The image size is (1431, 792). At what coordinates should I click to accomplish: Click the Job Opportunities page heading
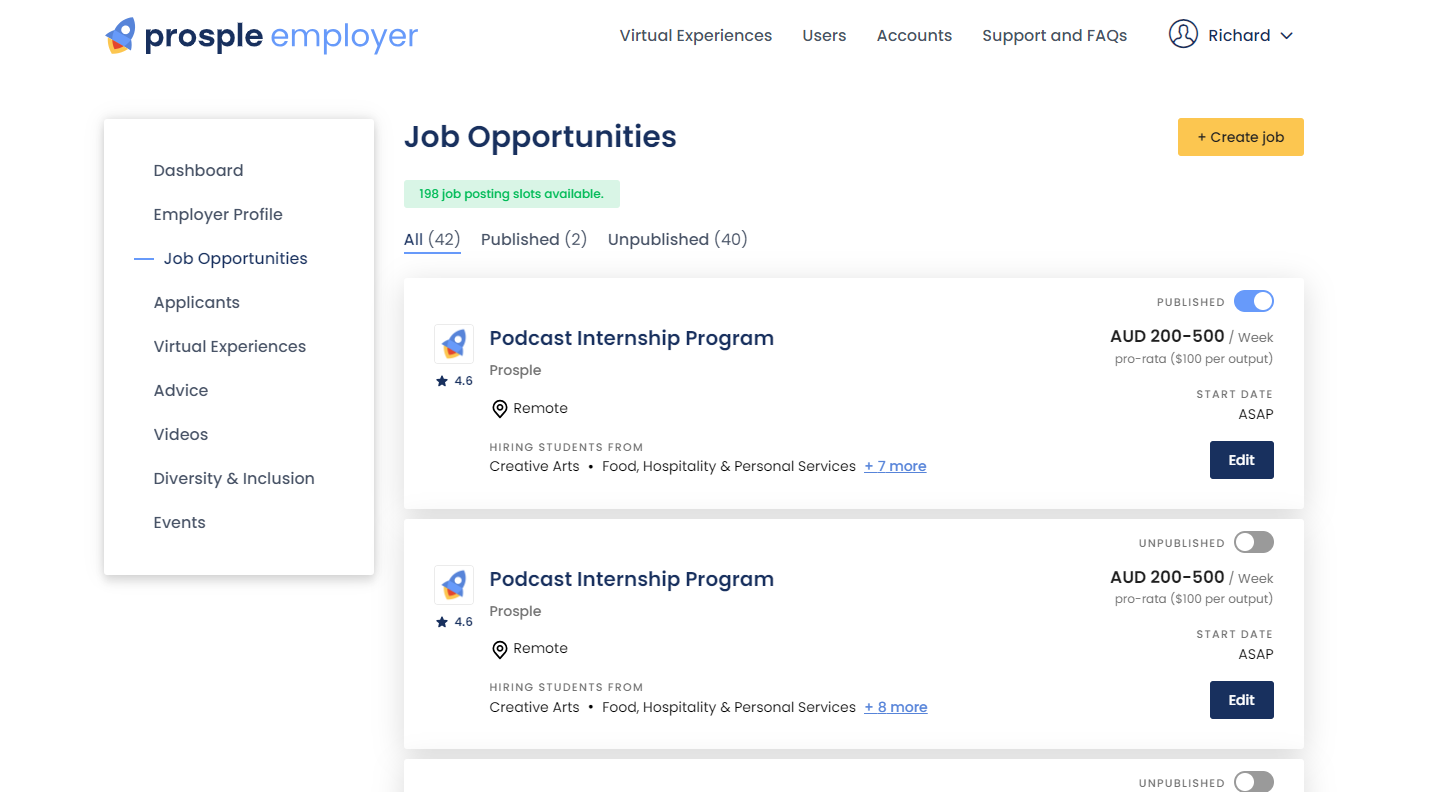(540, 137)
